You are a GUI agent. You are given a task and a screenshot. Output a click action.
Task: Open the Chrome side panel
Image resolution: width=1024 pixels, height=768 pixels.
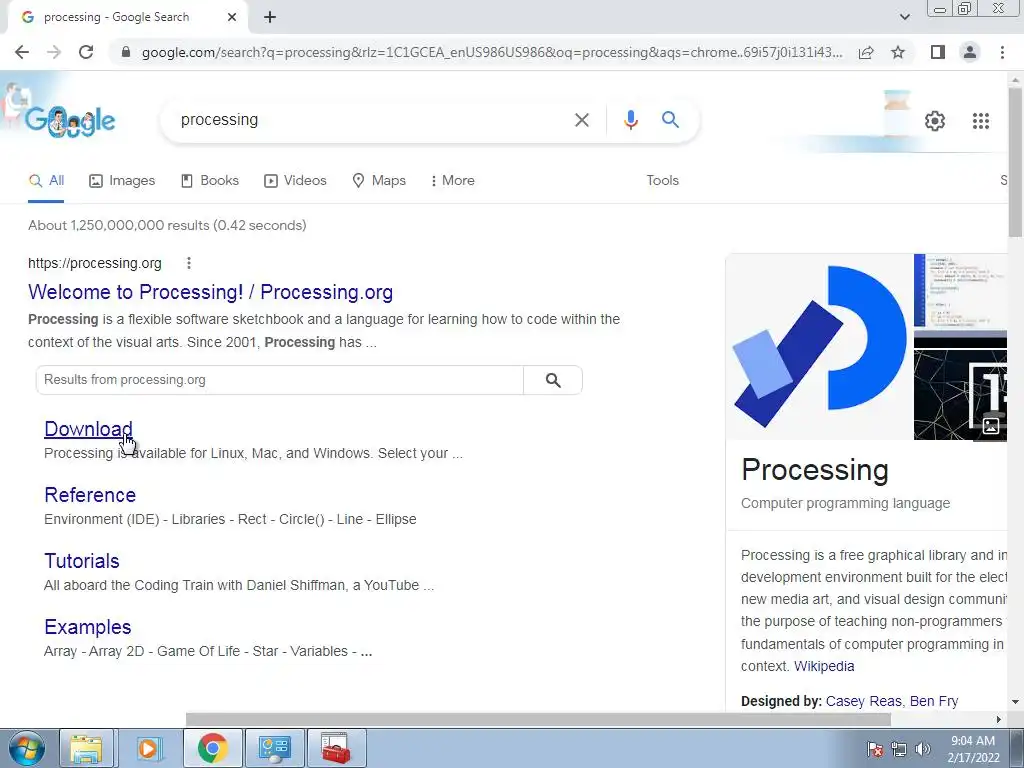click(938, 52)
